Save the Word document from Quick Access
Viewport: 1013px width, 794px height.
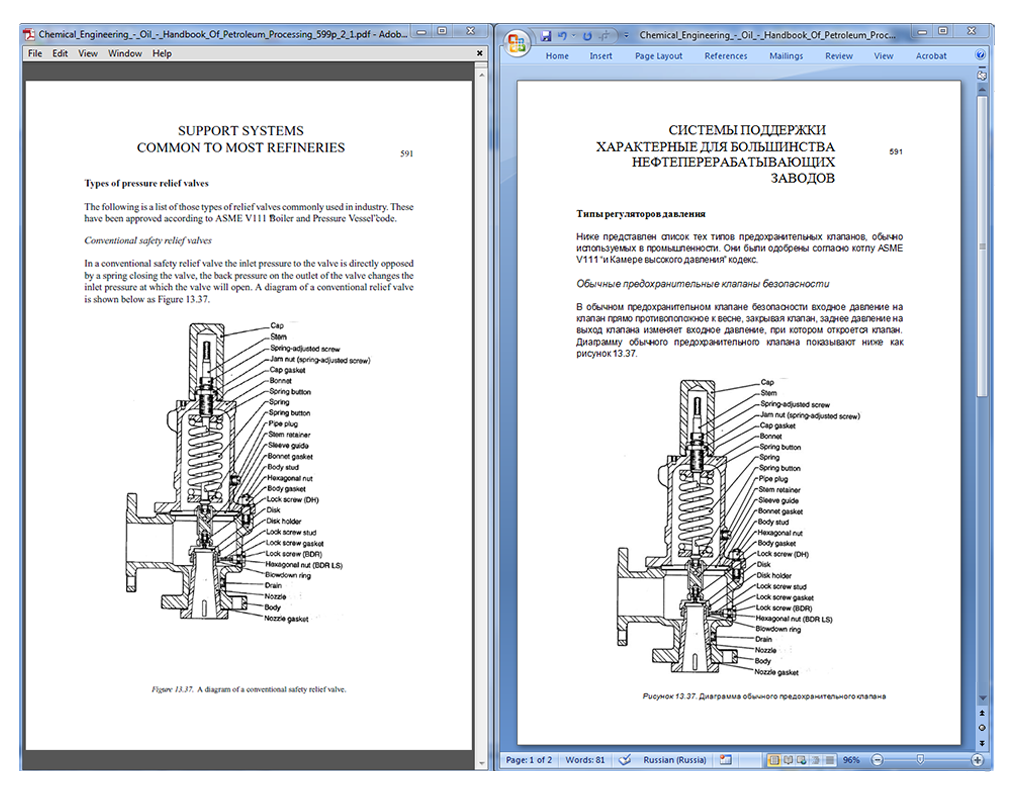pyautogui.click(x=546, y=36)
